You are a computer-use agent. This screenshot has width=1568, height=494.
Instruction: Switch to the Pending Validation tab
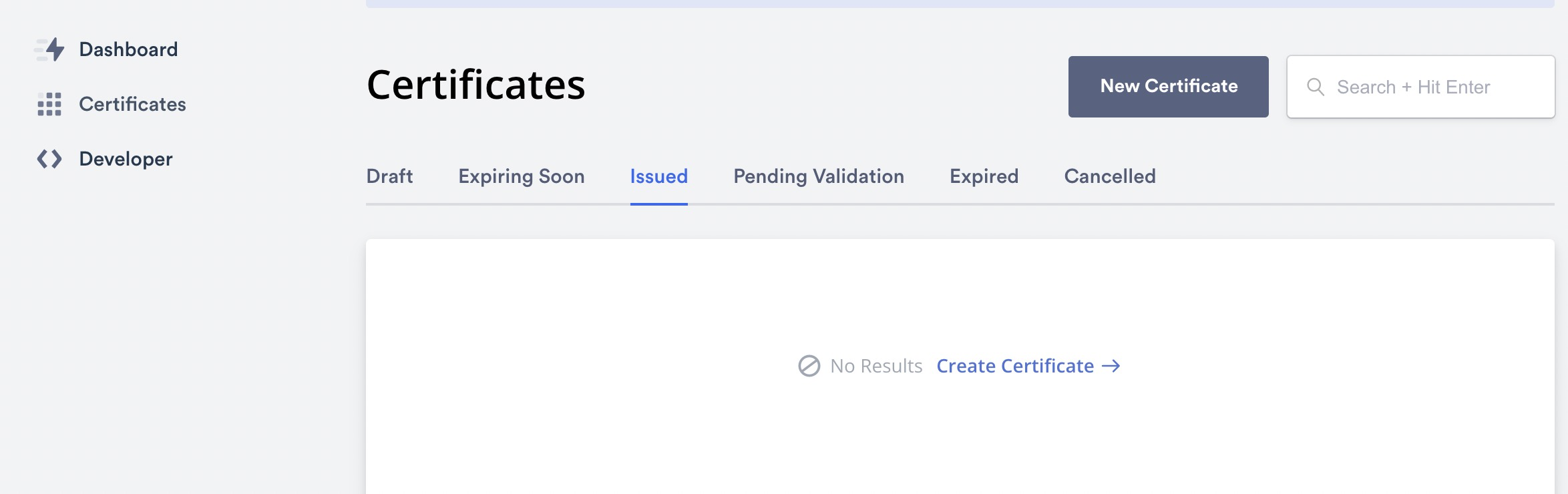click(x=818, y=176)
